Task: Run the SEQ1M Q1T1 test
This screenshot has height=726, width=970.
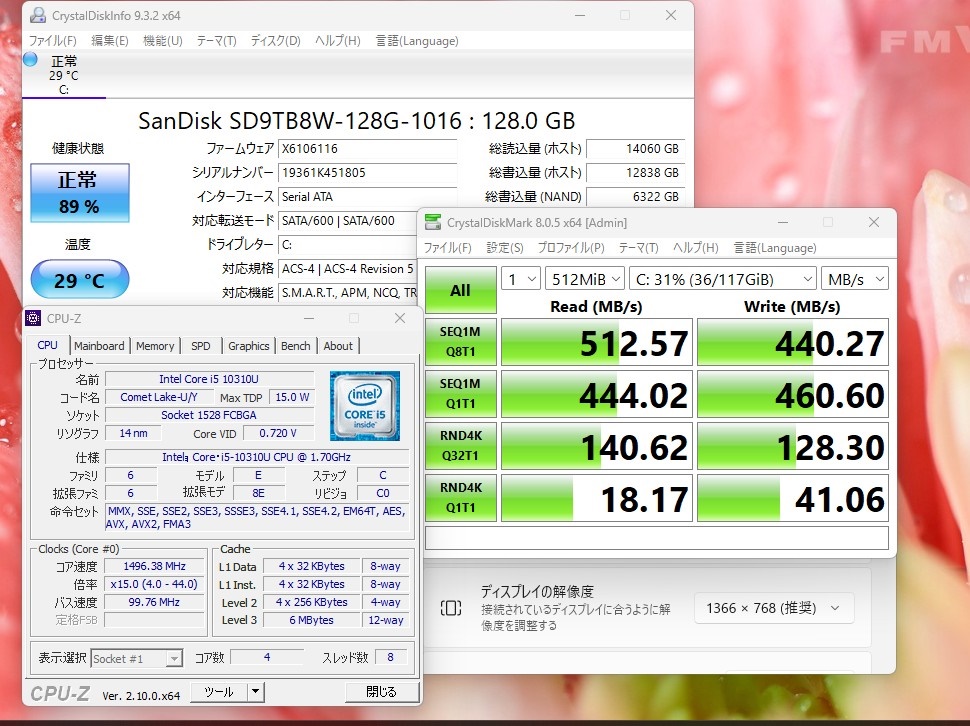Action: (460, 393)
